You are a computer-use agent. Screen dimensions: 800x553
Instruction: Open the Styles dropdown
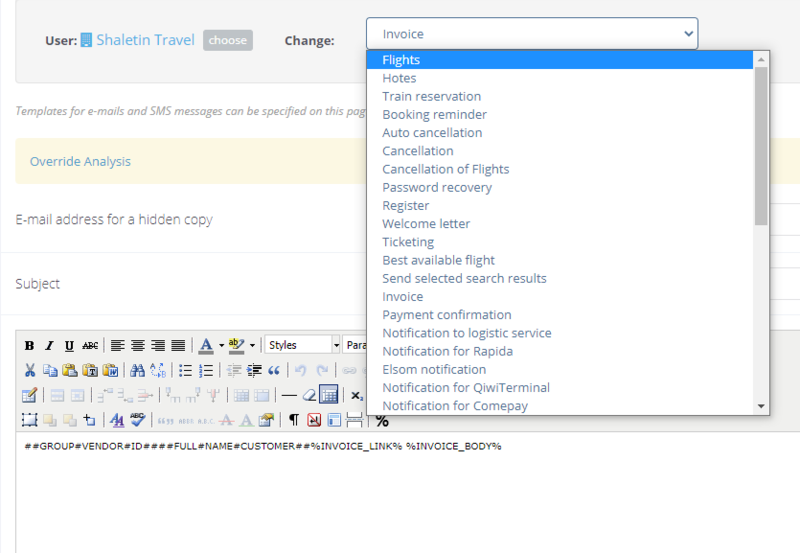point(303,345)
